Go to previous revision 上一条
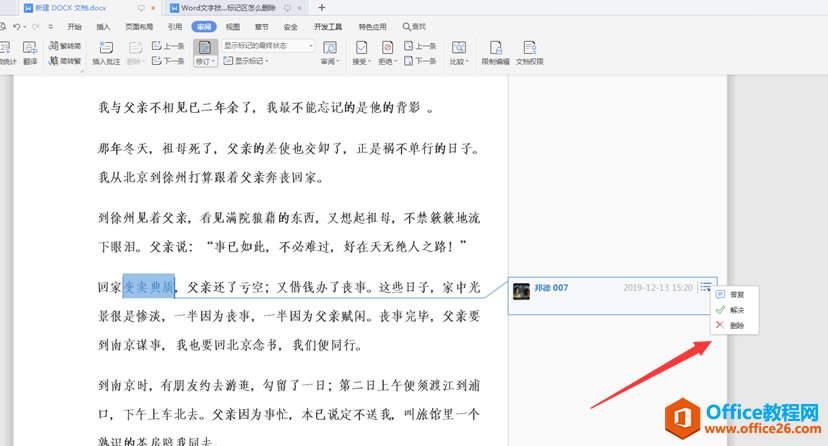 pyautogui.click(x=420, y=46)
